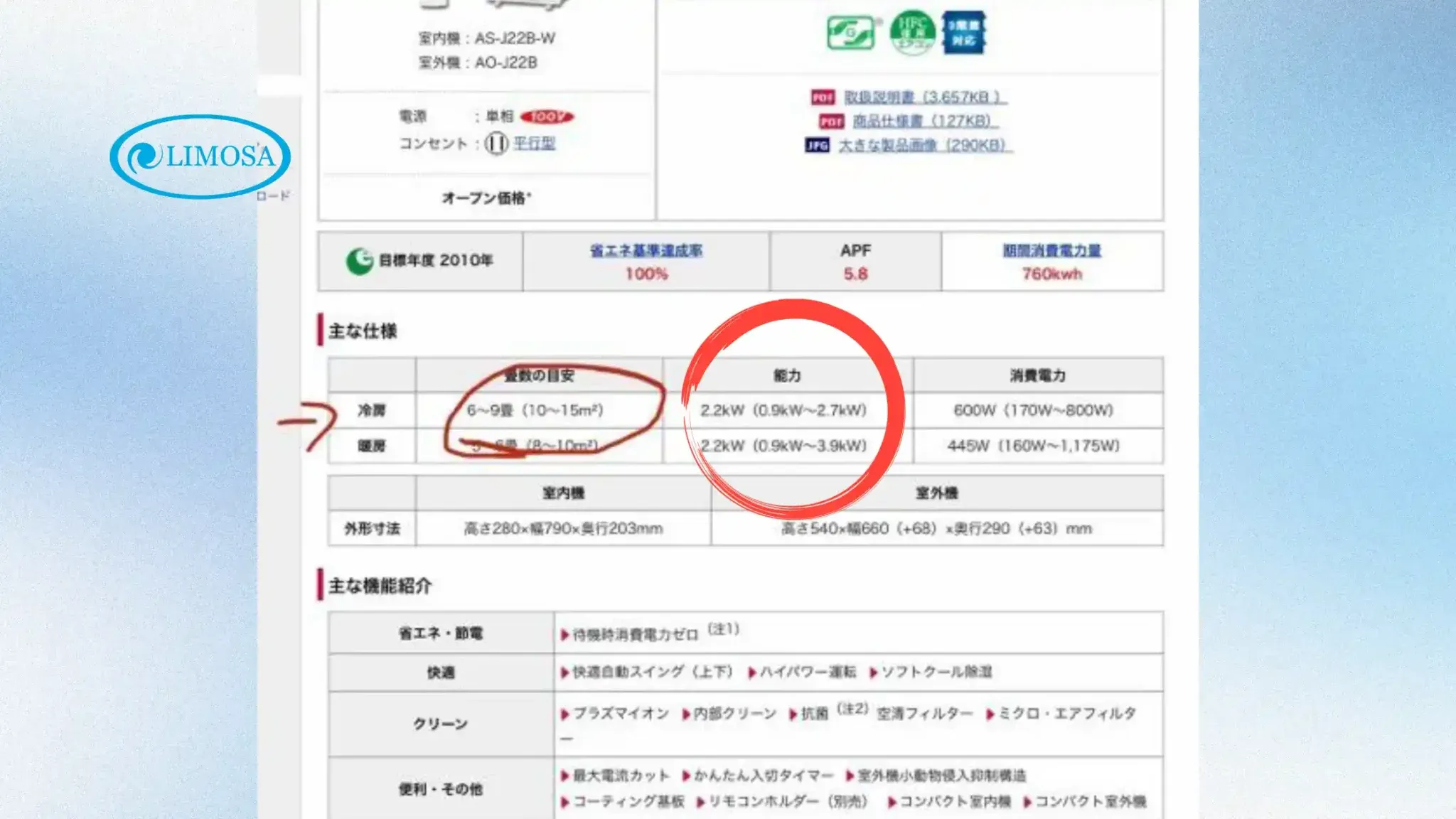Click the green G energy-label icon
This screenshot has width=1456, height=819.
pos(850,33)
